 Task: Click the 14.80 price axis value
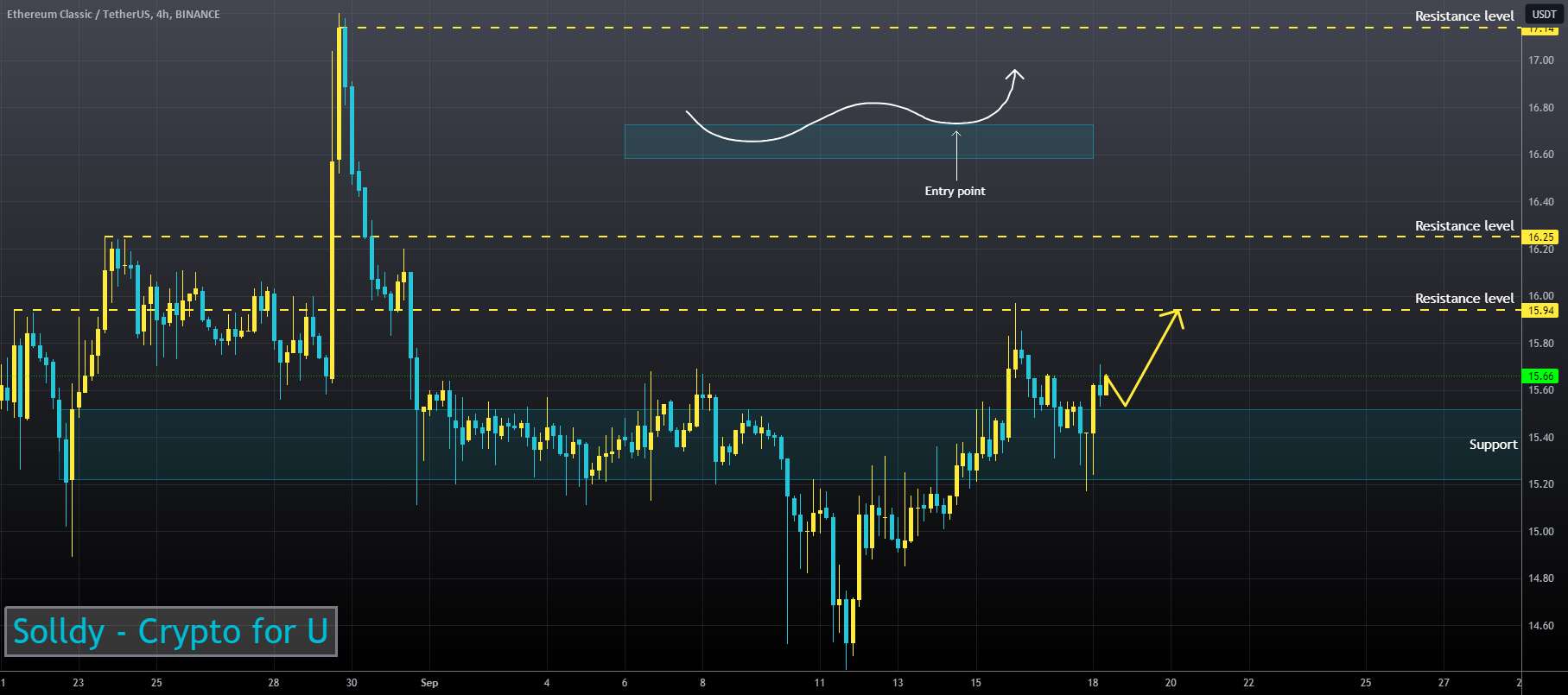click(1541, 578)
